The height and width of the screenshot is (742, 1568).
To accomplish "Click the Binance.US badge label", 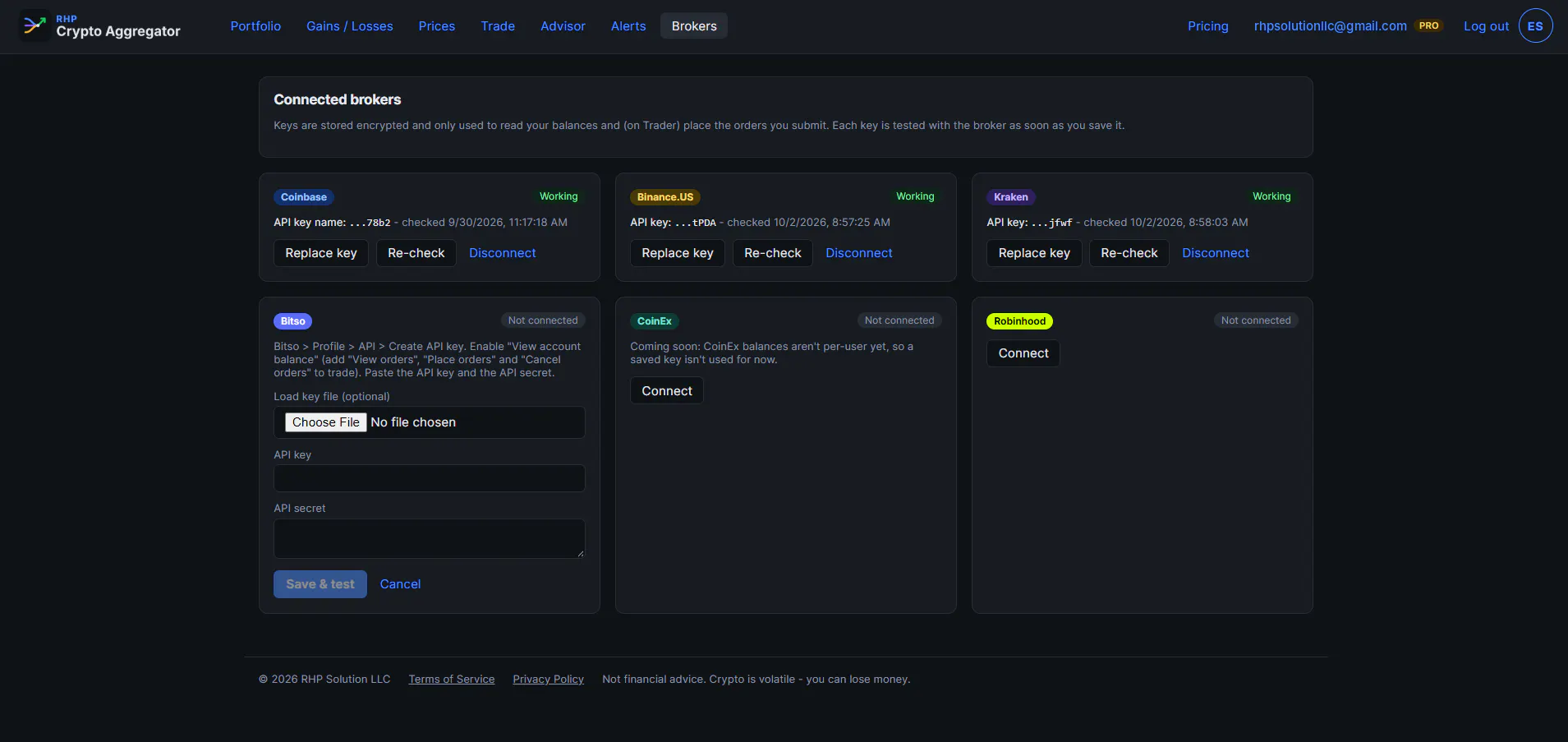I will 665,197.
